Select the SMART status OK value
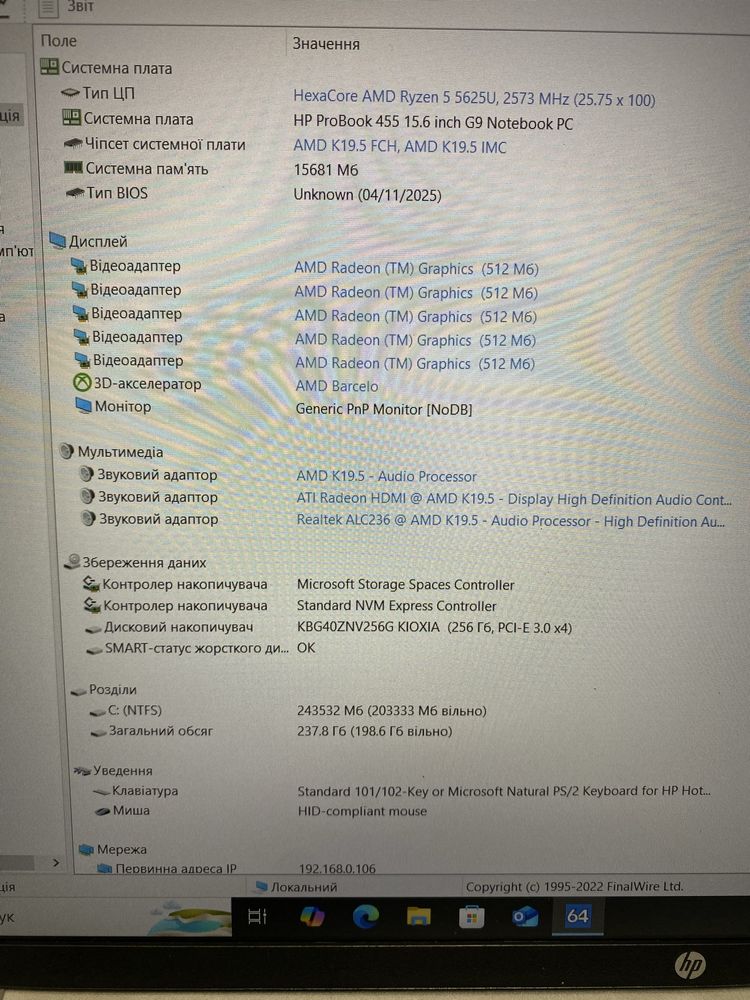750x1000 pixels. [x=306, y=648]
